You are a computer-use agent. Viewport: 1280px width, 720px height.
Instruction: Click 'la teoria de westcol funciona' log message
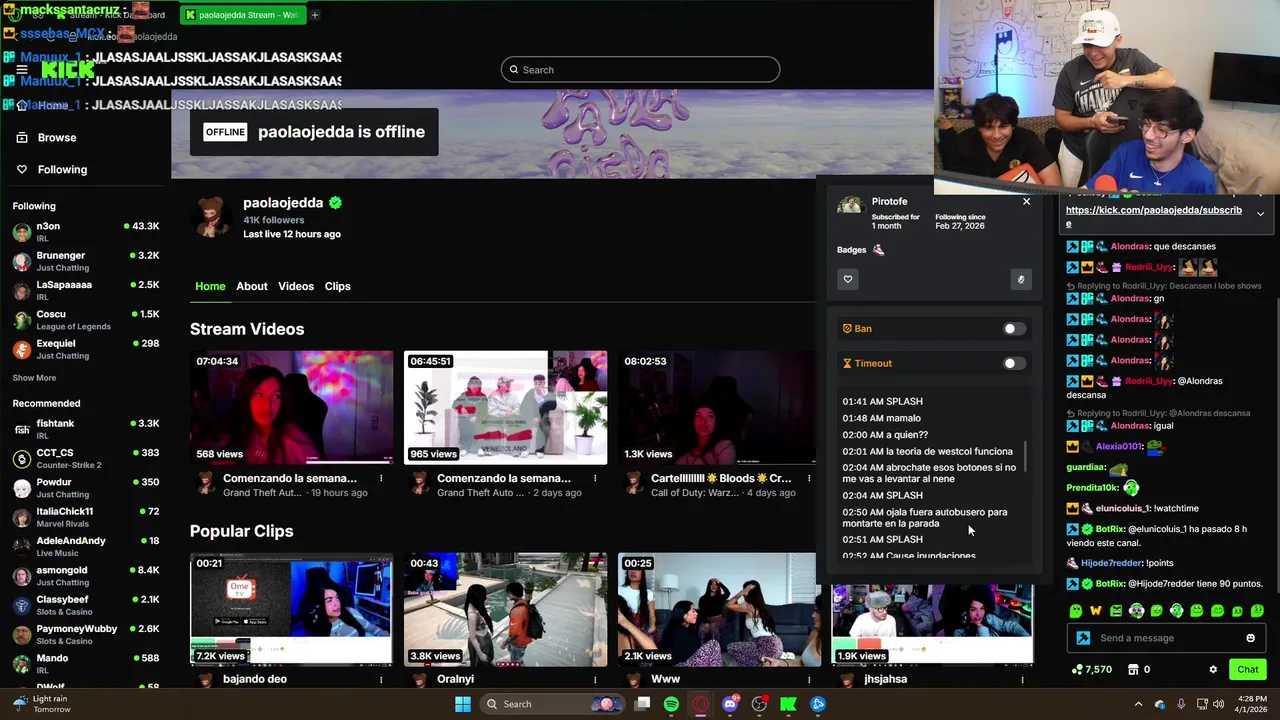(927, 451)
